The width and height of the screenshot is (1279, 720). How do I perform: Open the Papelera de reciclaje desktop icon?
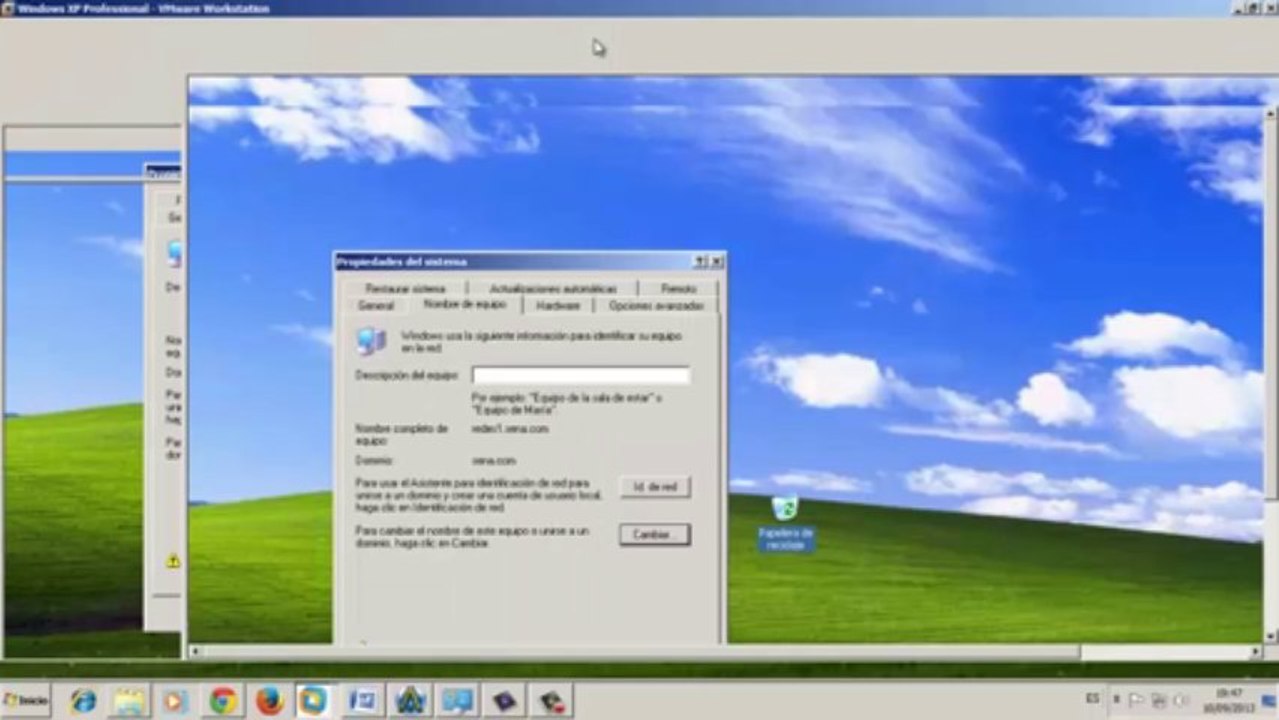[x=785, y=523]
